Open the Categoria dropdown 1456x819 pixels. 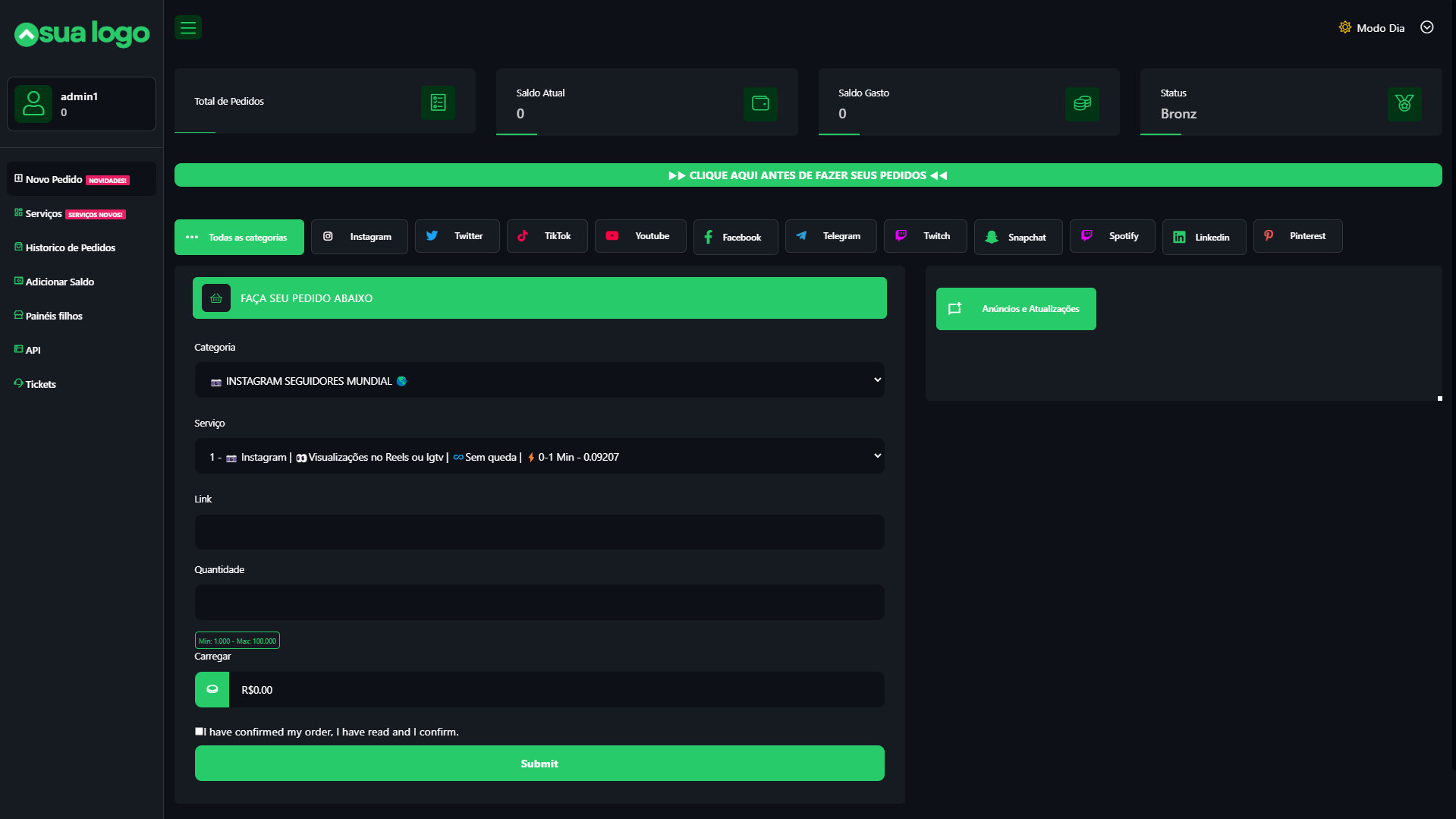point(539,380)
